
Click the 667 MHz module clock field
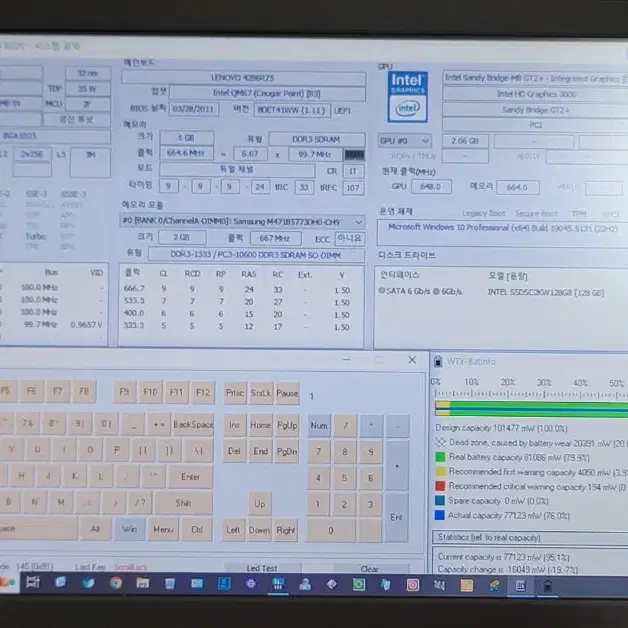(275, 238)
